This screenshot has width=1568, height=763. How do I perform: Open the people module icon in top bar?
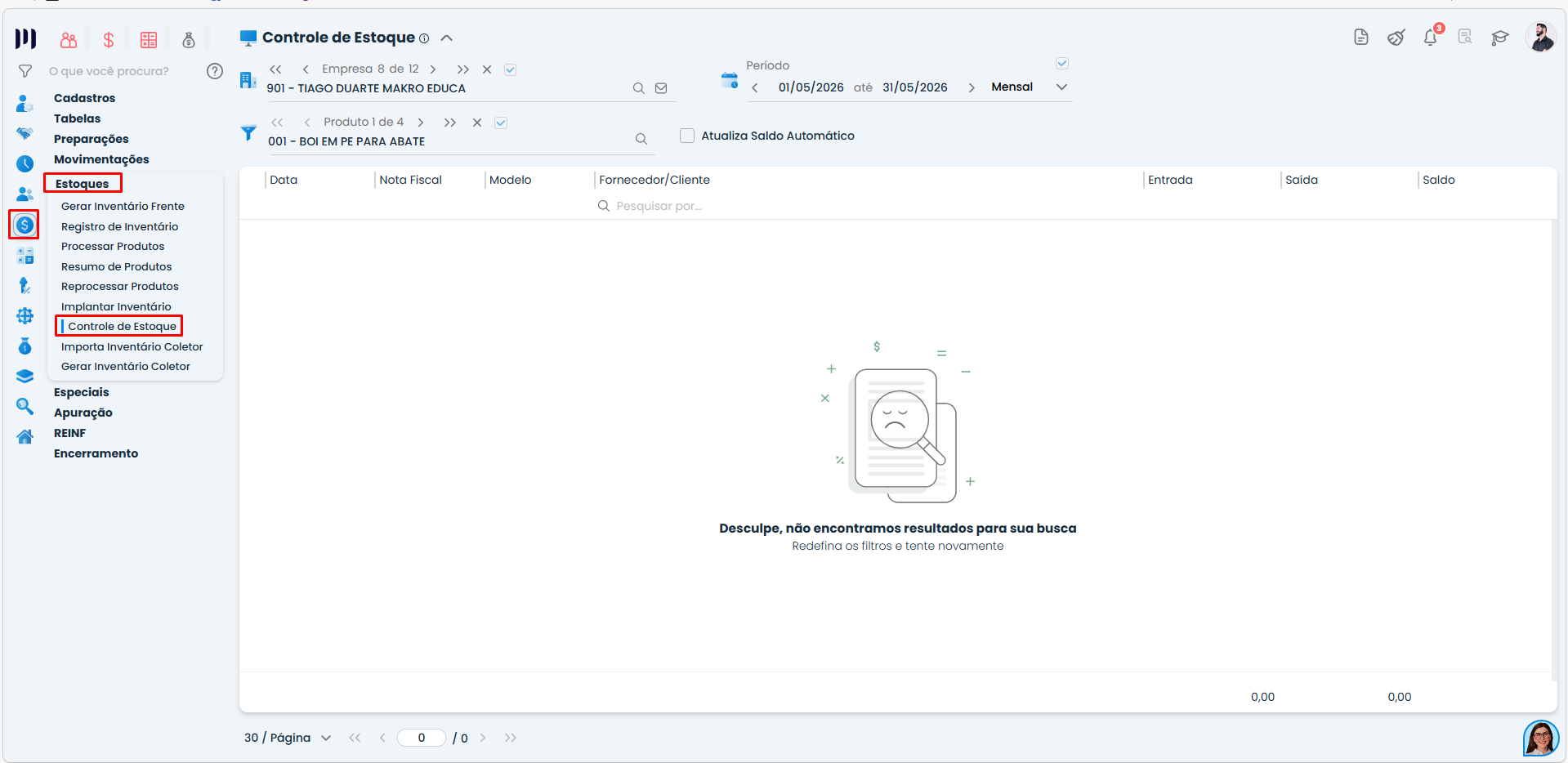coord(69,40)
